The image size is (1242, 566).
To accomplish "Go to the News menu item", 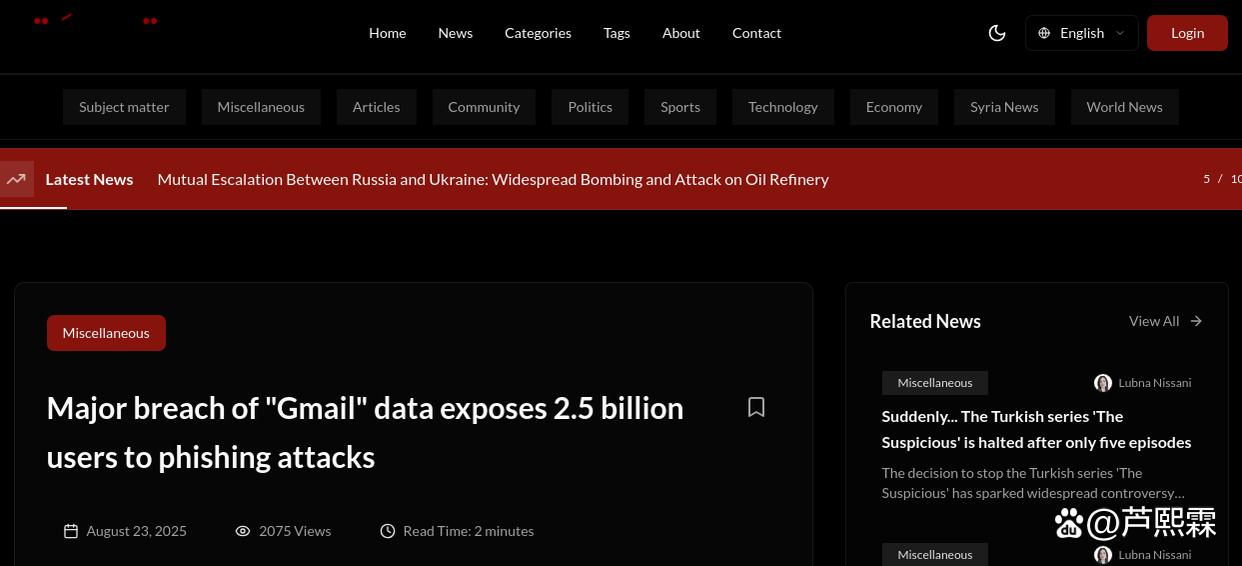I will [x=455, y=33].
